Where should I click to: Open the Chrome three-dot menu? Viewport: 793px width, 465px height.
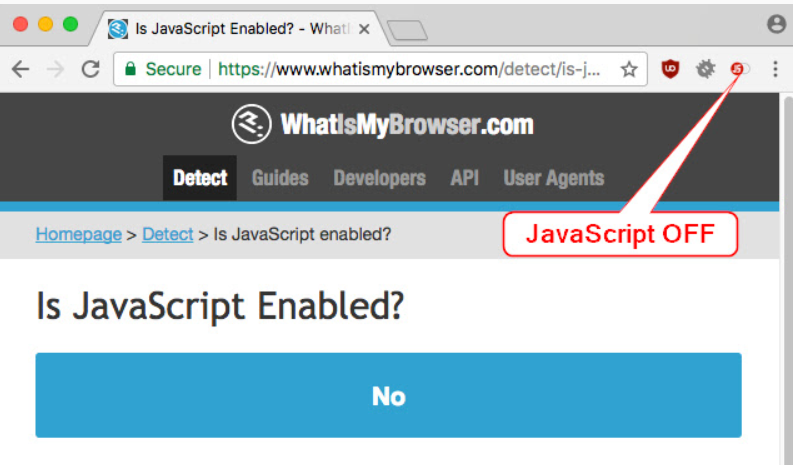775,69
